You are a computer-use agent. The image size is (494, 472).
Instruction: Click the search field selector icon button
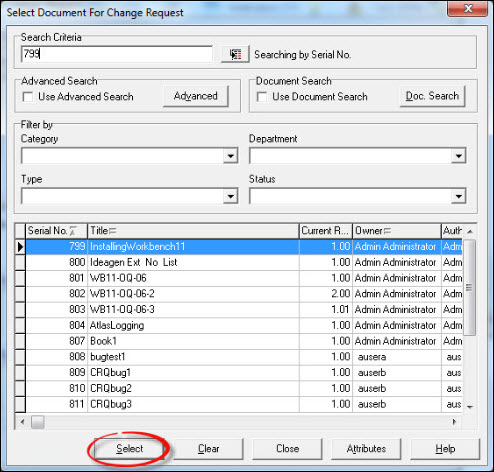pos(235,54)
